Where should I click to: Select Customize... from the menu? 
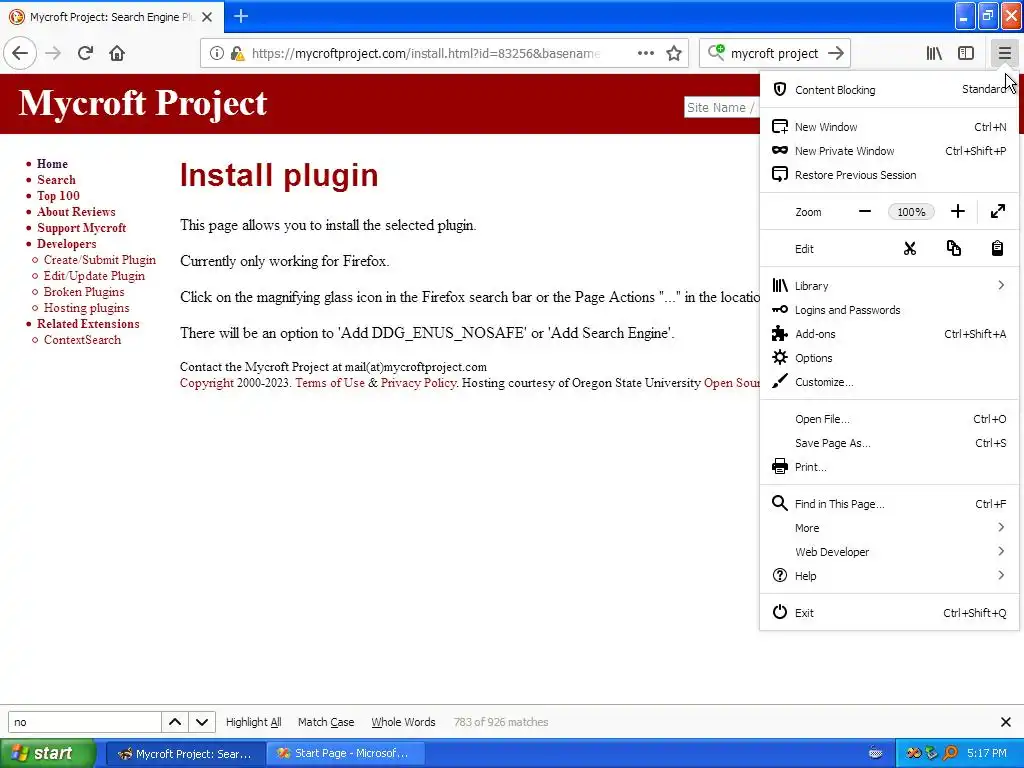pyautogui.click(x=889, y=382)
